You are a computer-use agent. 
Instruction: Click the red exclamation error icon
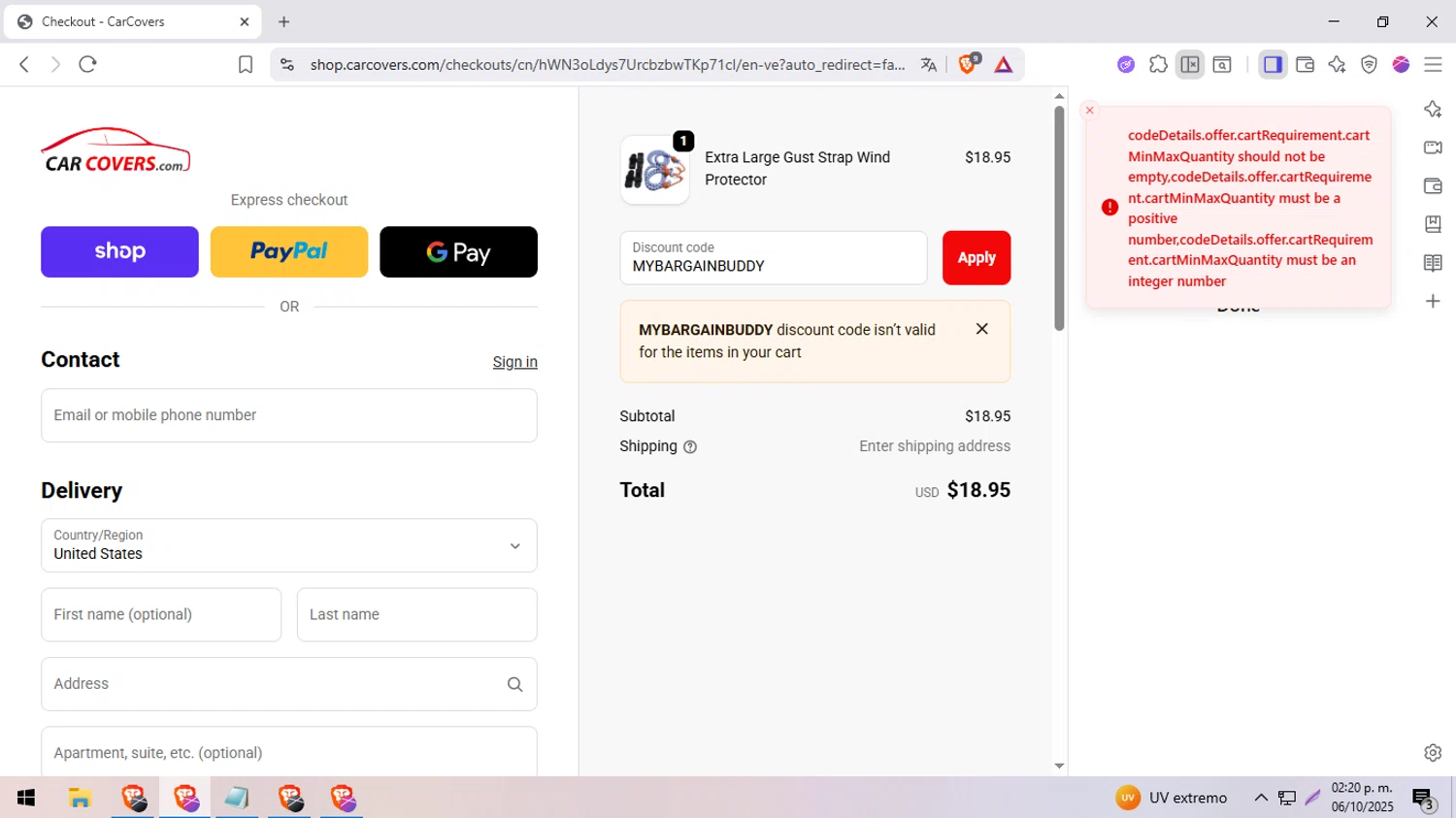(1109, 207)
